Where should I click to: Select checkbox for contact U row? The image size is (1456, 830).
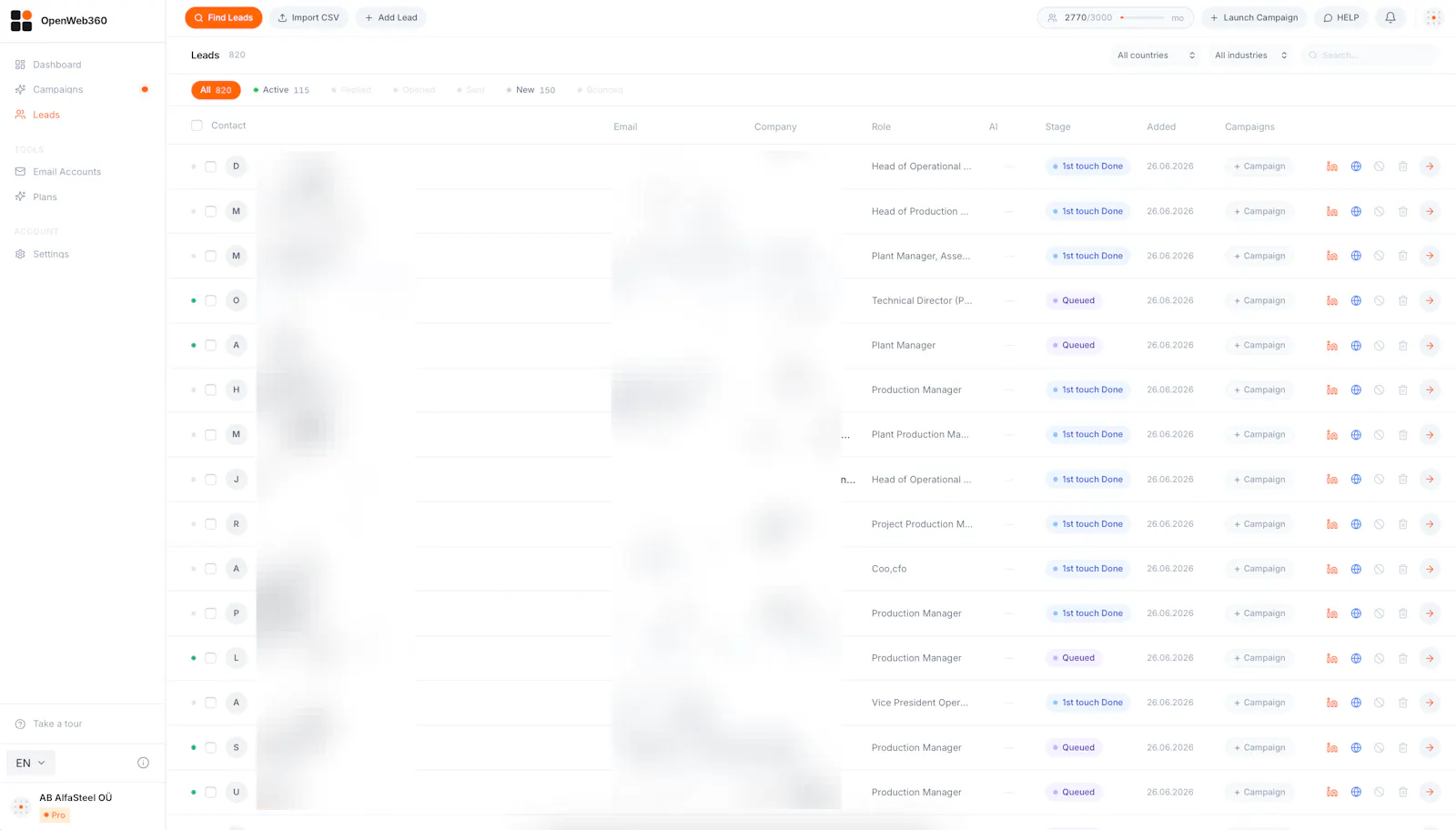(210, 792)
